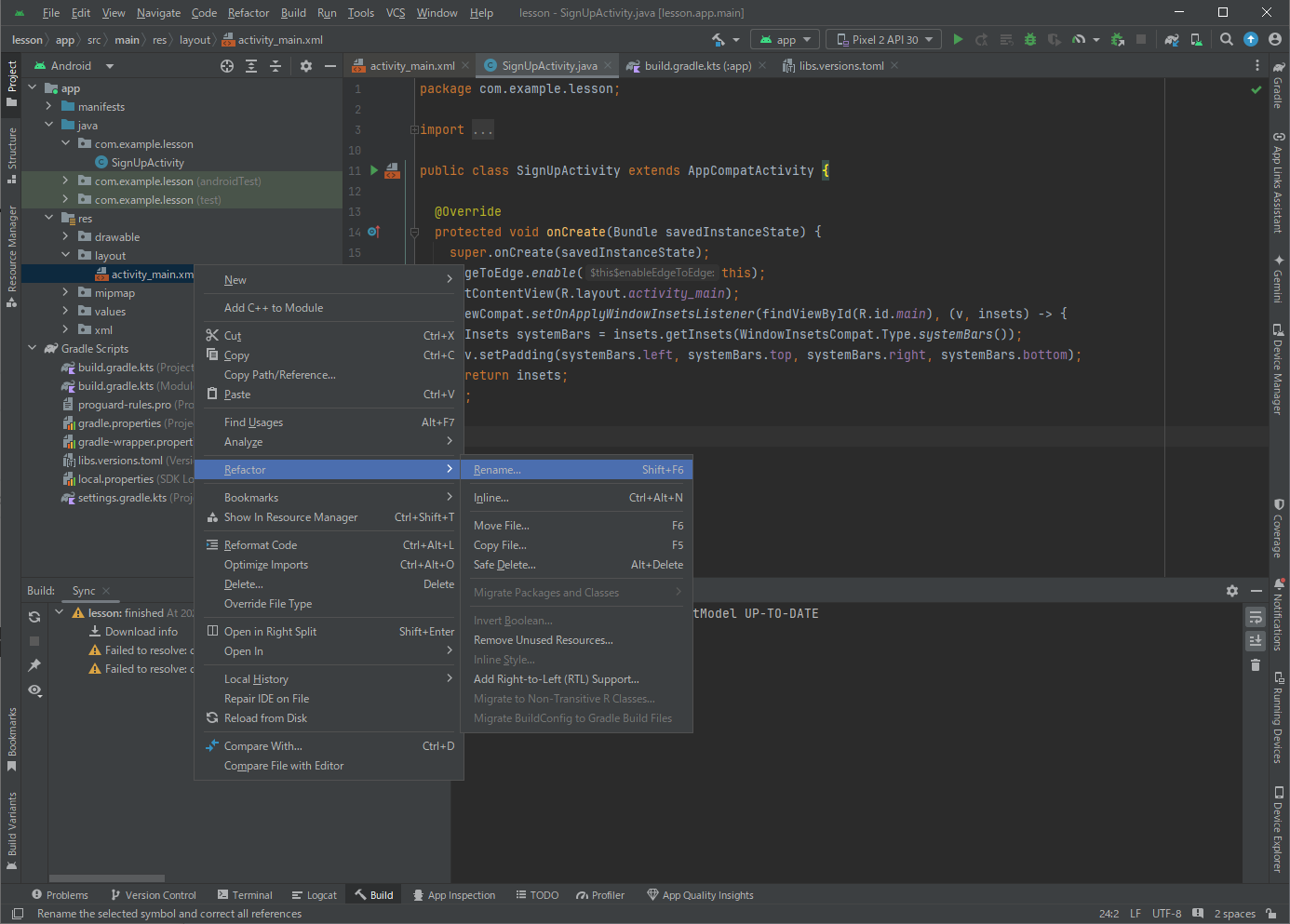The width and height of the screenshot is (1290, 924).
Task: Open the Problems tool window button
Action: pyautogui.click(x=60, y=895)
